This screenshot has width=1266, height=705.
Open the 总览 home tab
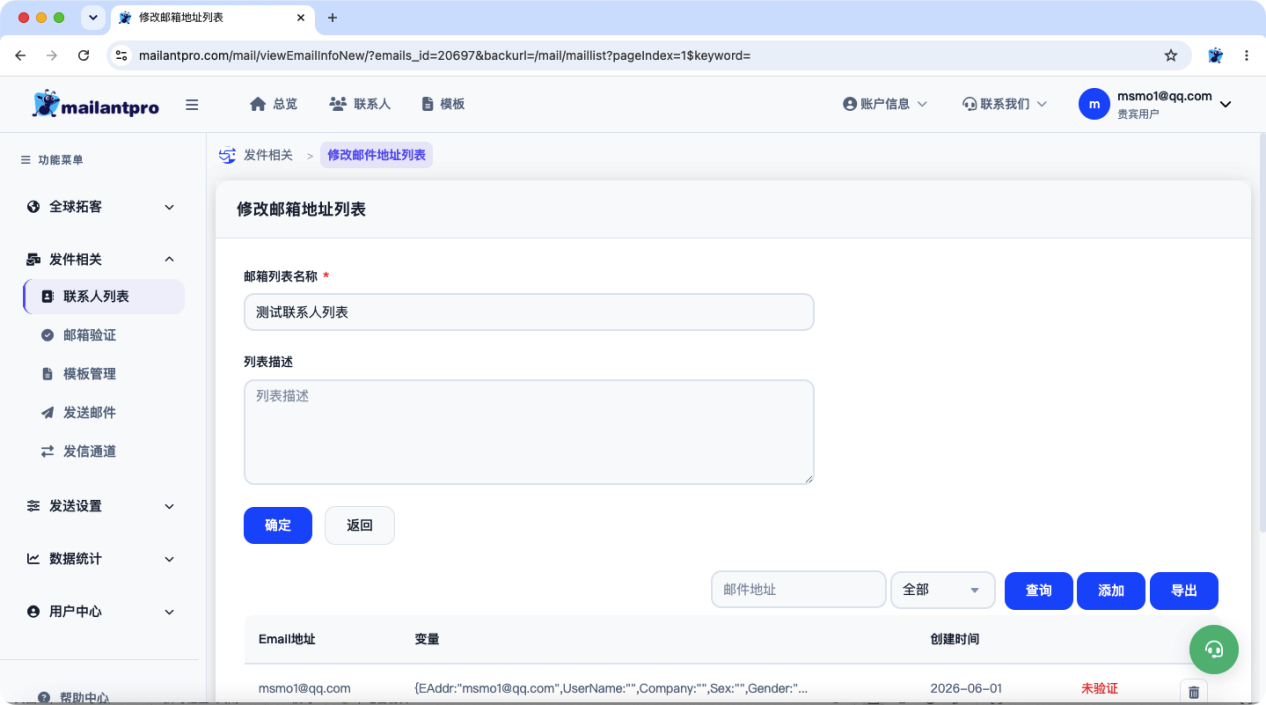[x=273, y=104]
